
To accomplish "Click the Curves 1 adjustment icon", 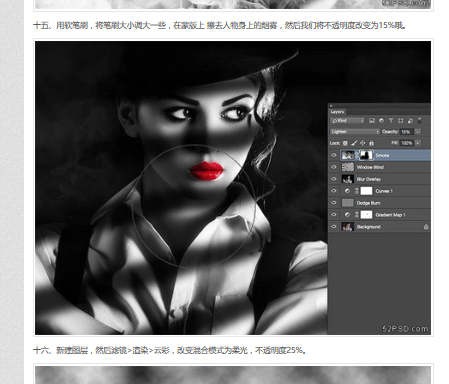I will pos(347,191).
